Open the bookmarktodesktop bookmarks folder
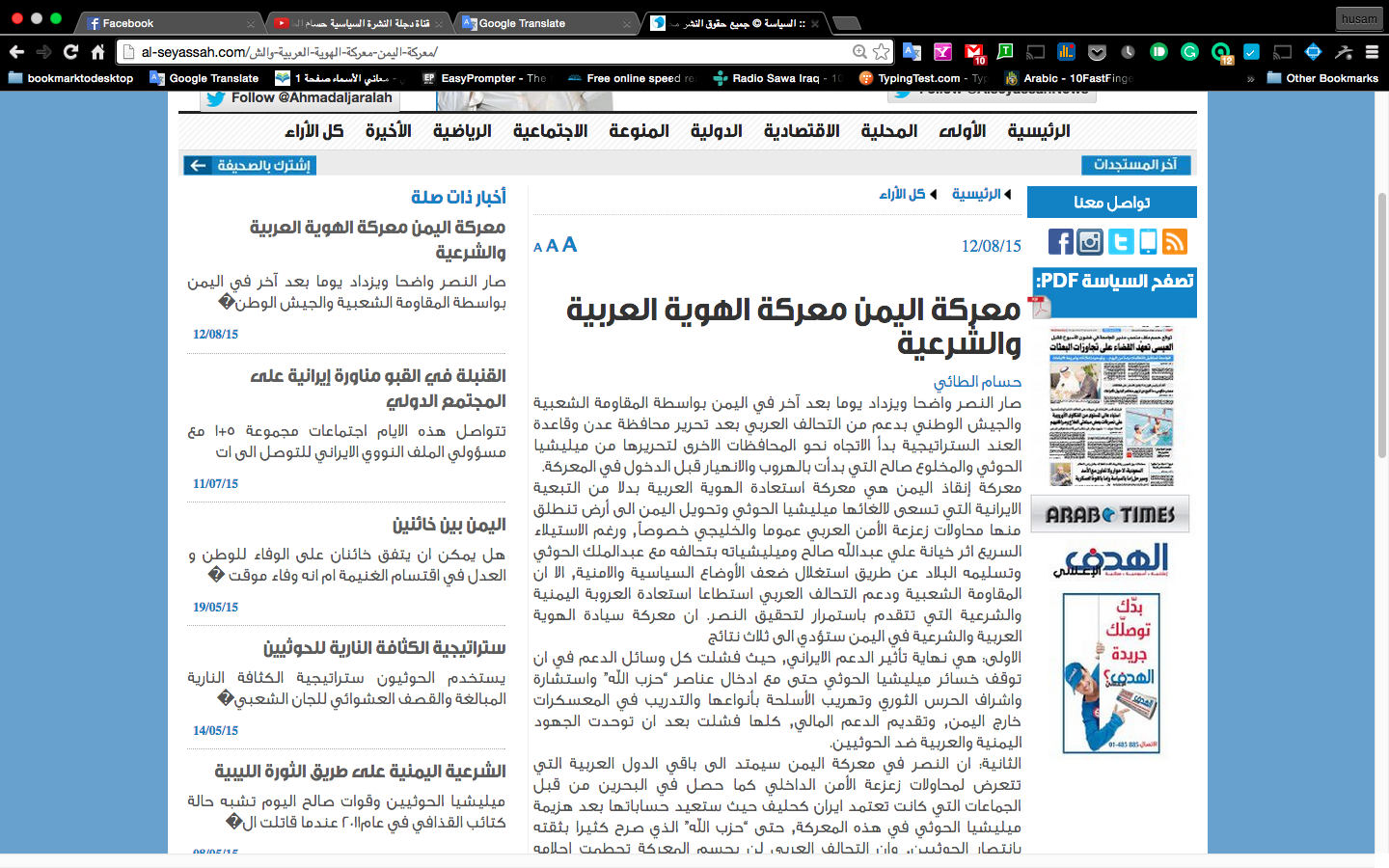Screen dimensions: 1389x868 click(x=70, y=78)
